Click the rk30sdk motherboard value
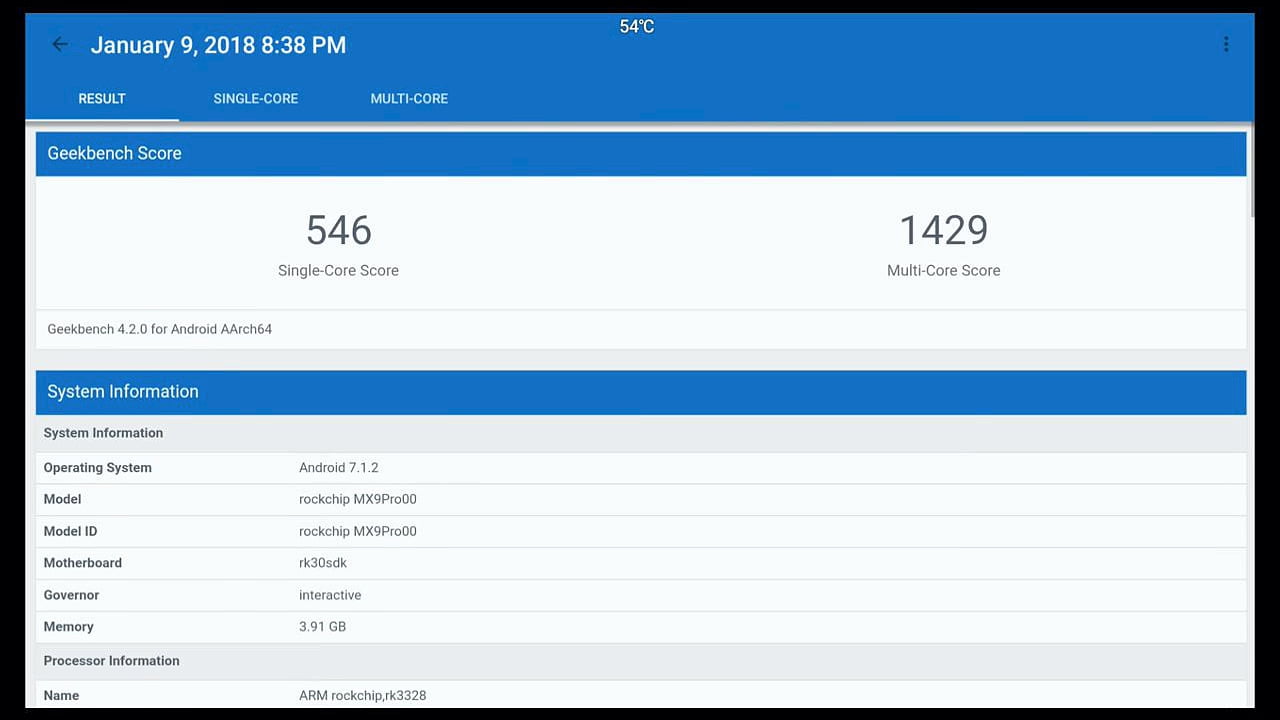1280x720 pixels. tap(323, 563)
